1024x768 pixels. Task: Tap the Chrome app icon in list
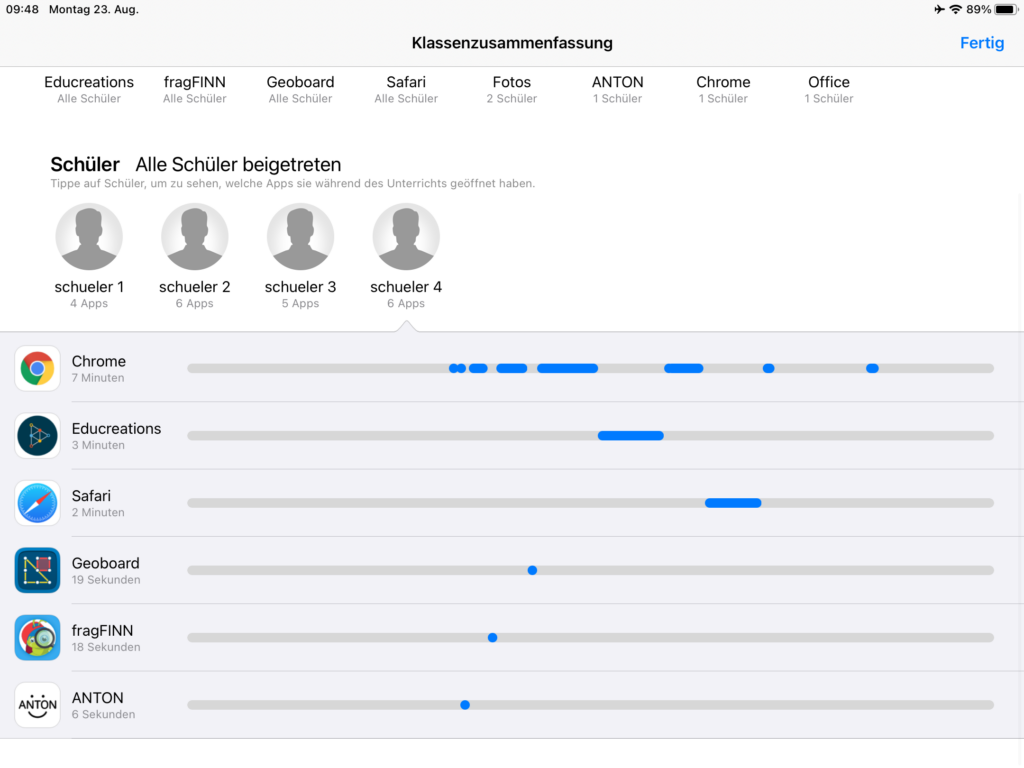pyautogui.click(x=38, y=369)
